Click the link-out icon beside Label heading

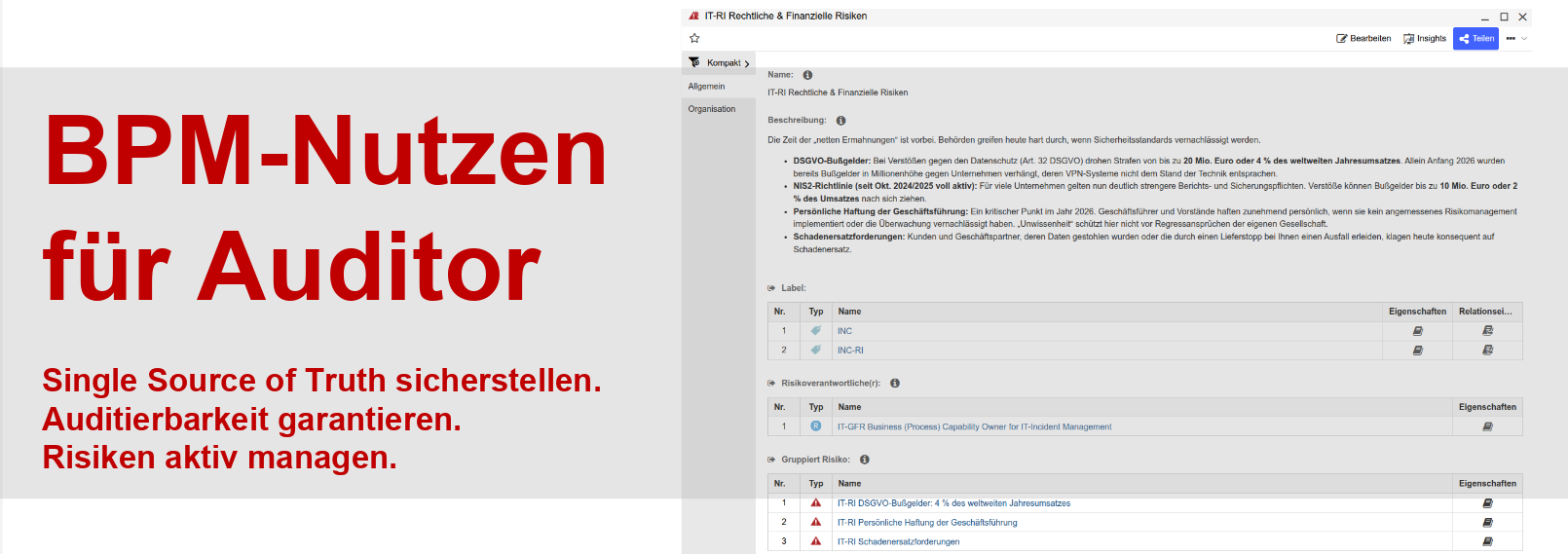(x=771, y=288)
